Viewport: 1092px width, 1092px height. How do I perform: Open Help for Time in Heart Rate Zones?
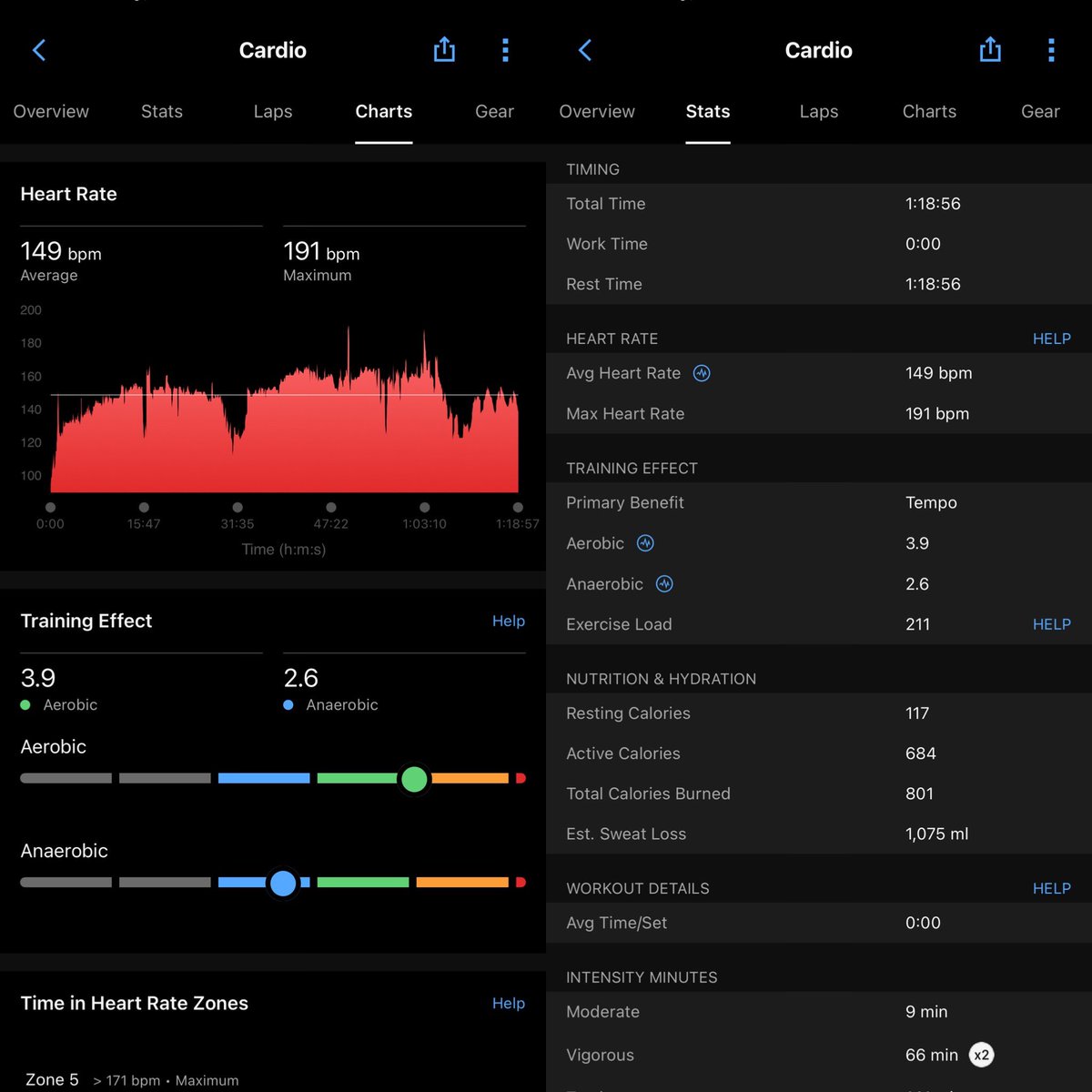509,1003
